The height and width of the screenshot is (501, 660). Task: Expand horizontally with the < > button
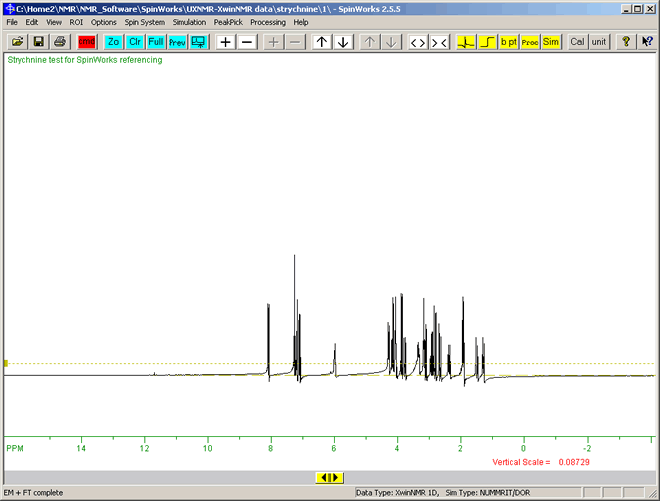[418, 42]
